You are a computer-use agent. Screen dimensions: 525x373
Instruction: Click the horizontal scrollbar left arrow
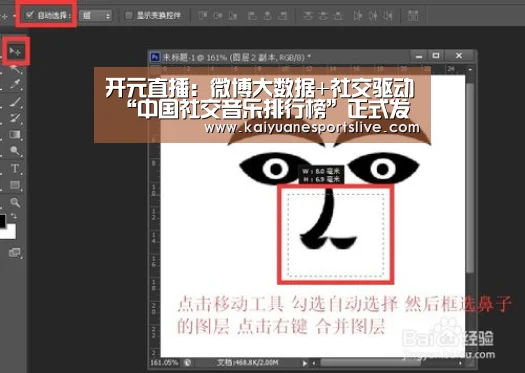pyautogui.click(x=314, y=363)
